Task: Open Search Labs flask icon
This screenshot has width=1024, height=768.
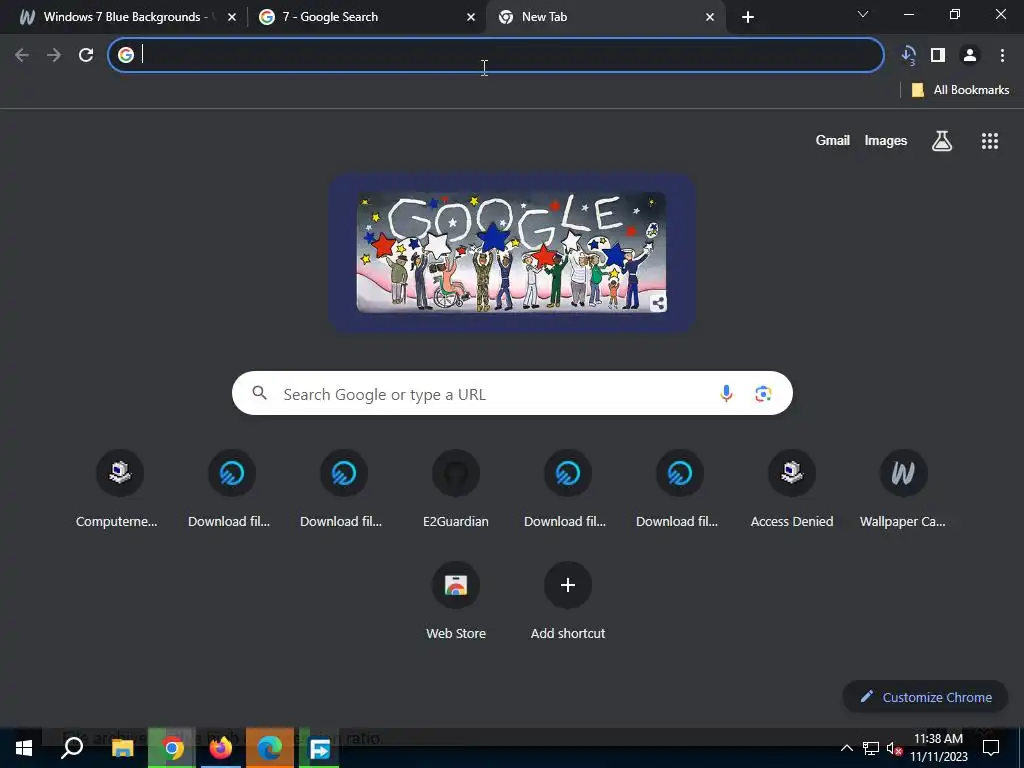Action: point(942,140)
